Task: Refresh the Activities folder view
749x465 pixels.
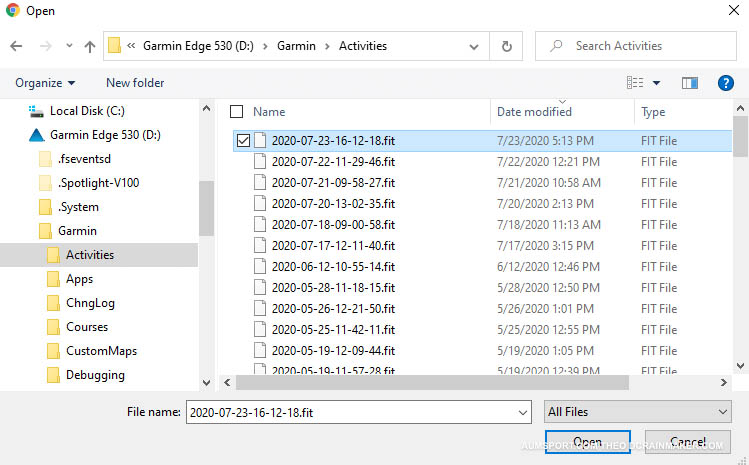Action: point(506,46)
